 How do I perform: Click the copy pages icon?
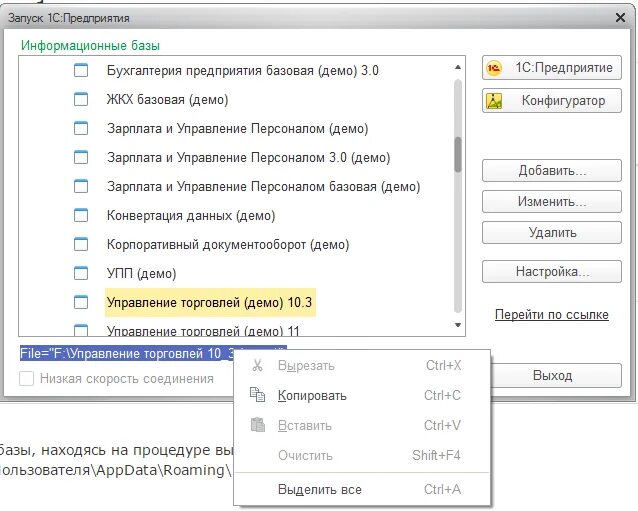tap(257, 395)
